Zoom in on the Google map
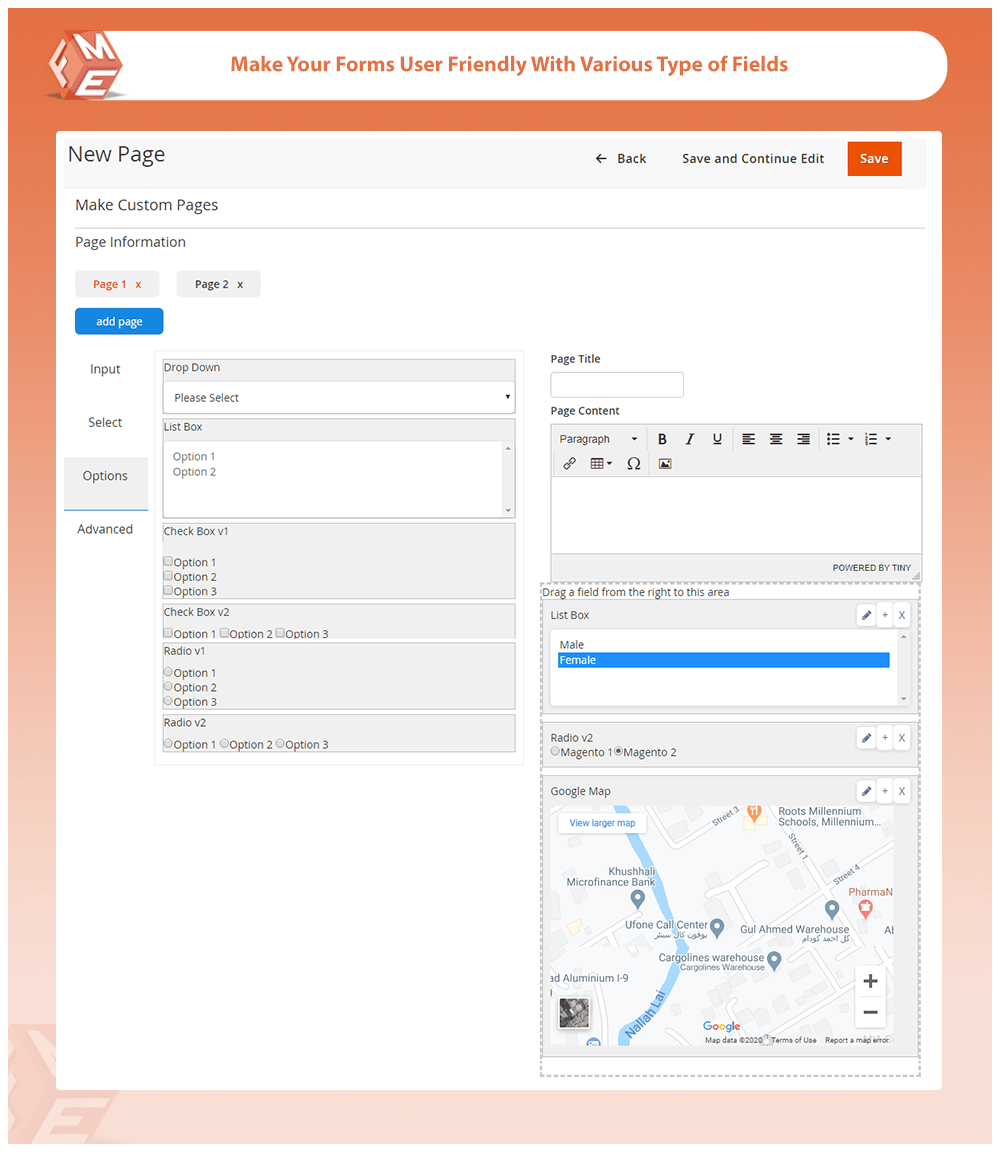Image resolution: width=1000 pixels, height=1152 pixels. 870,981
